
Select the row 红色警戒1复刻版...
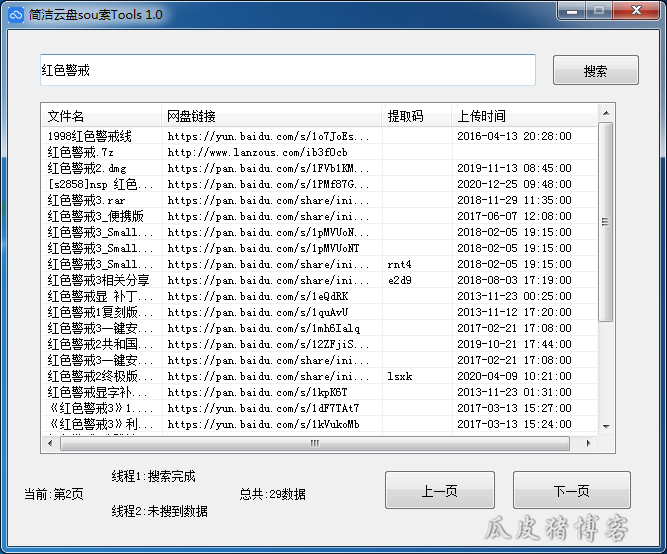coord(319,312)
